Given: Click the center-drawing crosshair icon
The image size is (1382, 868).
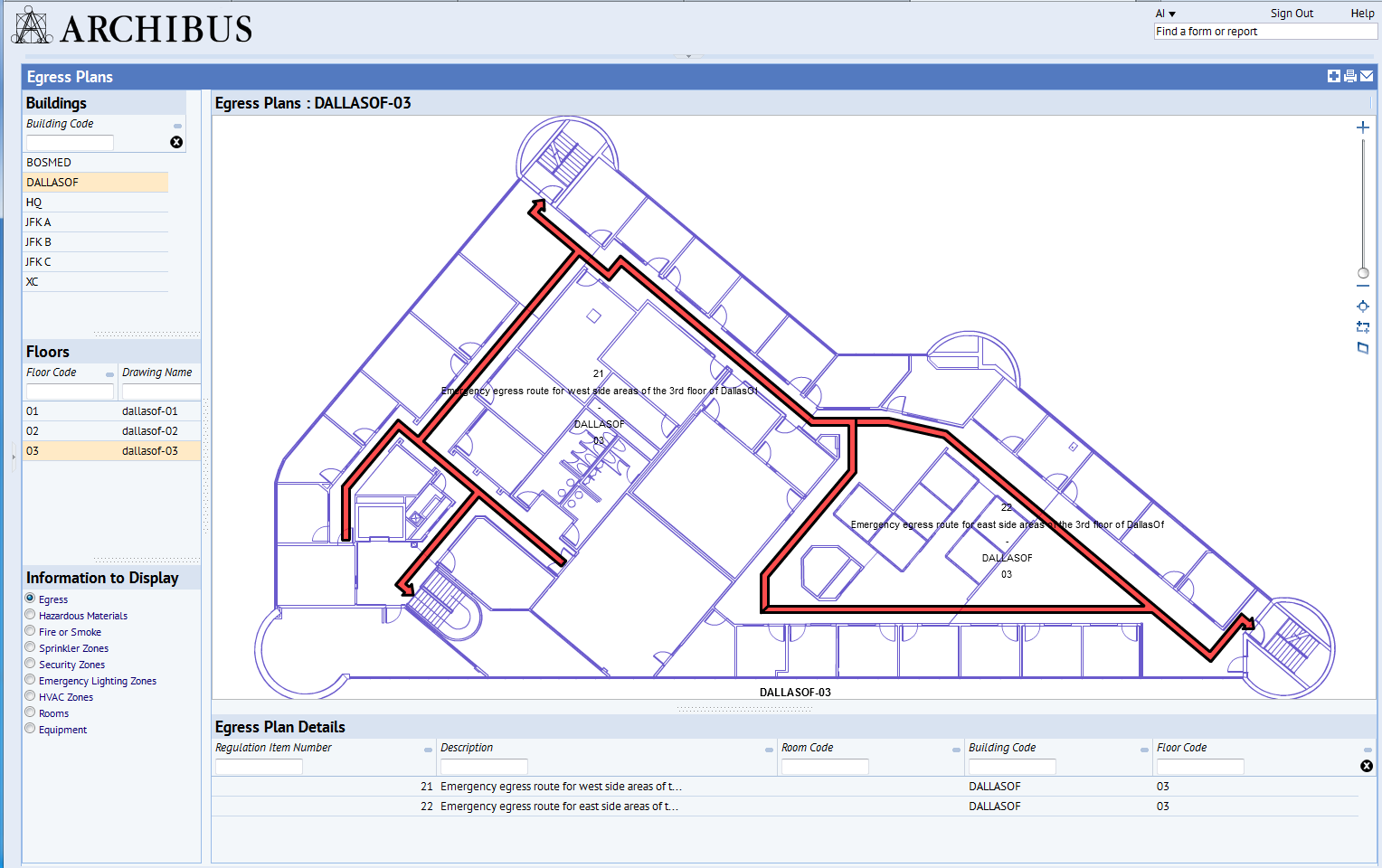Looking at the screenshot, I should [1363, 307].
